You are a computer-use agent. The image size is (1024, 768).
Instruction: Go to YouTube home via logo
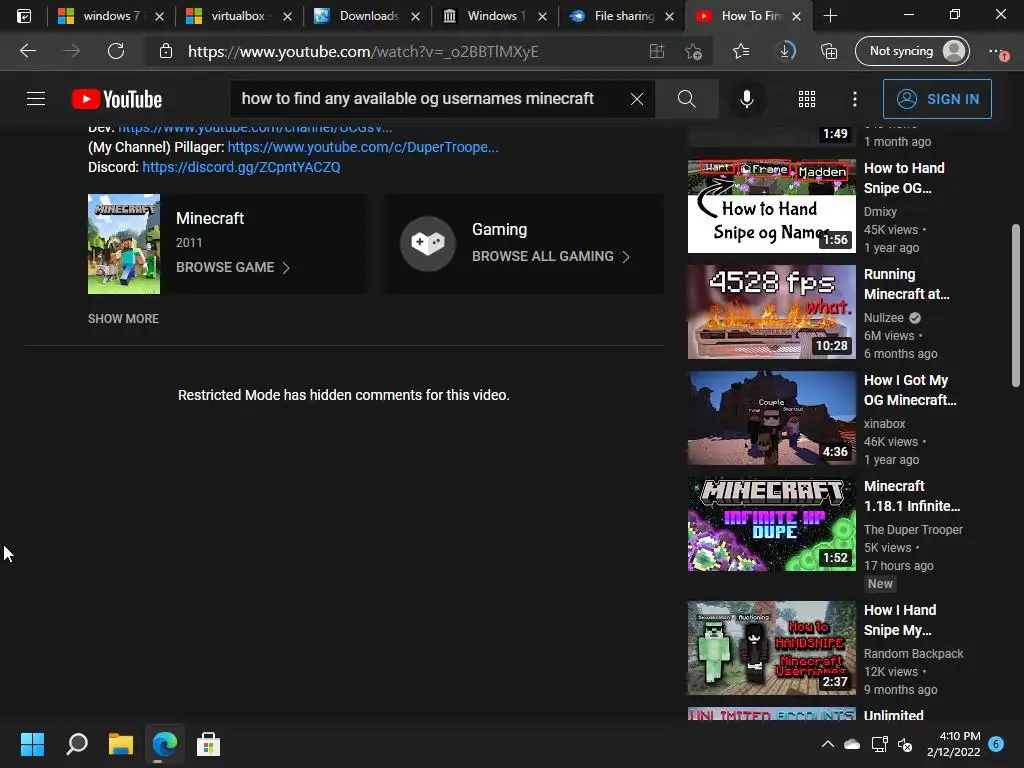(117, 99)
